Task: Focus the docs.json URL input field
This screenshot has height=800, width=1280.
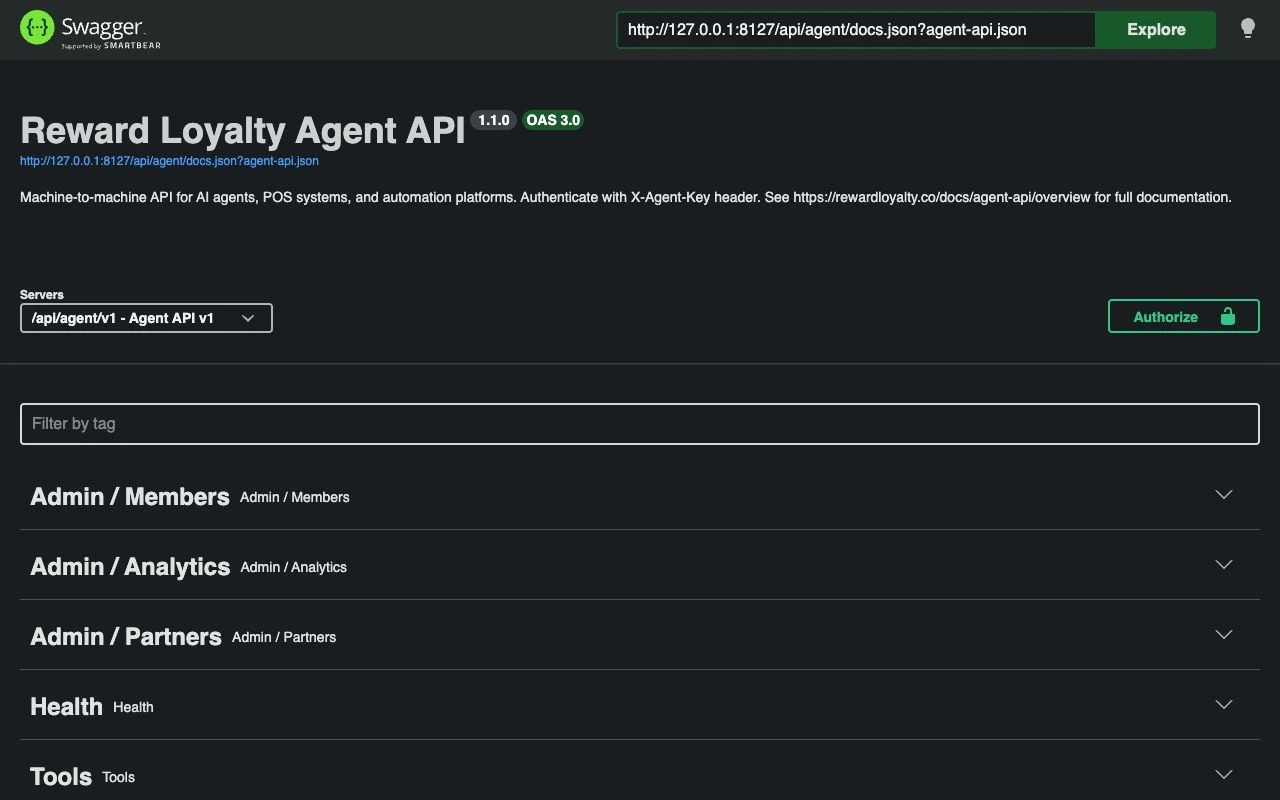Action: (x=856, y=30)
